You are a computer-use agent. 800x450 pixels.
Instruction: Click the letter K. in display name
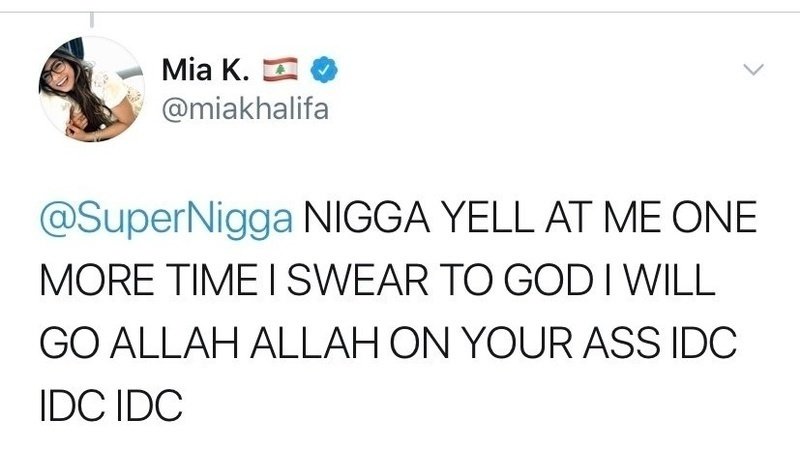pyautogui.click(x=235, y=70)
